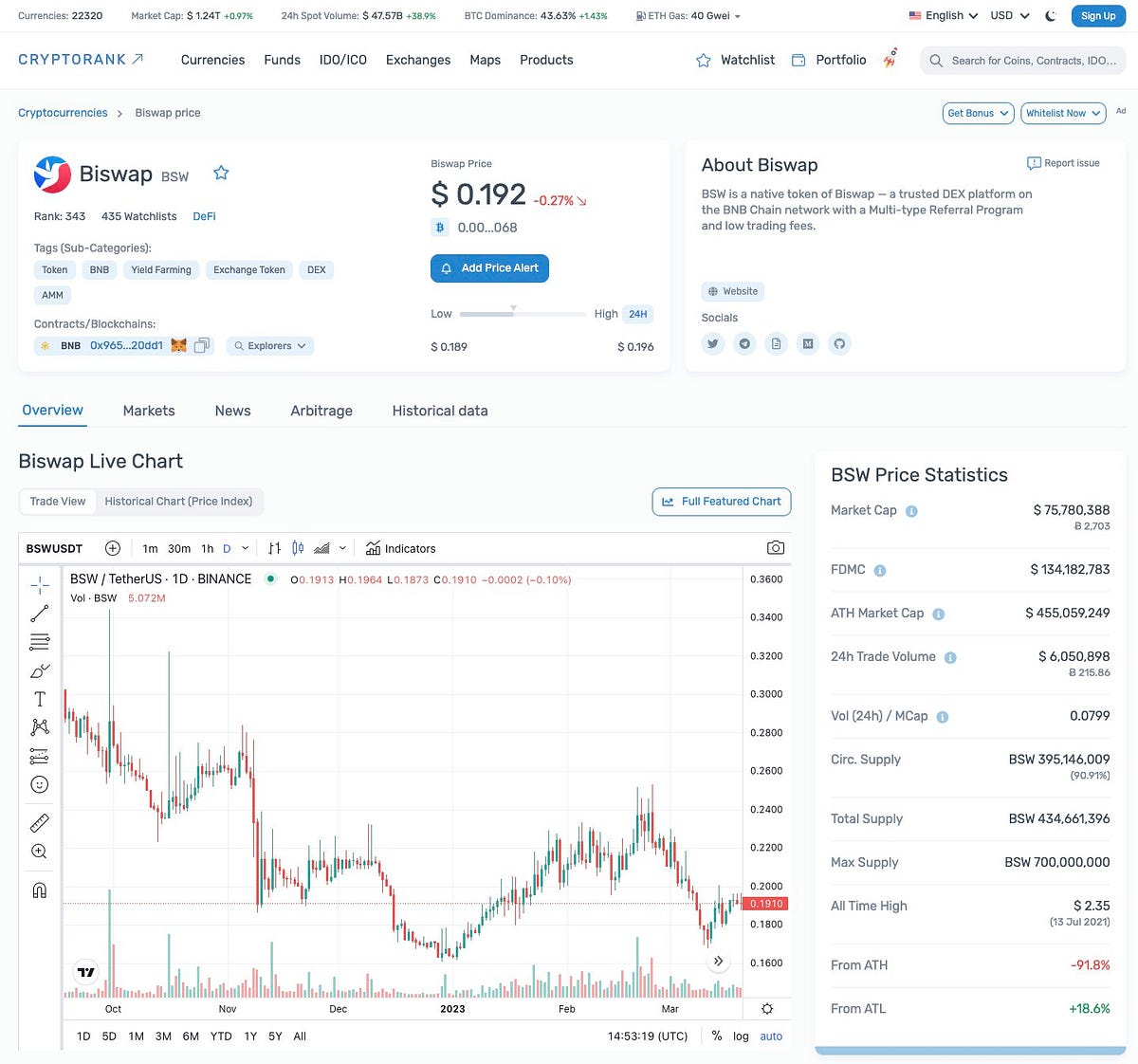
Task: Select the Fibonacci retracement tool
Action: click(x=40, y=642)
